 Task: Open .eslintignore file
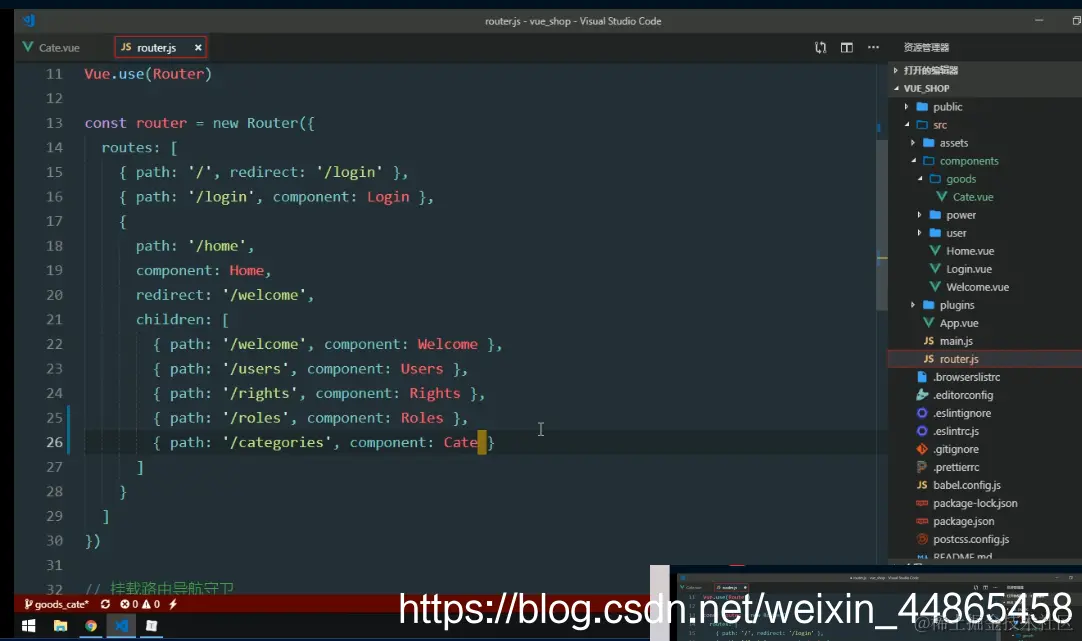[x=962, y=413]
